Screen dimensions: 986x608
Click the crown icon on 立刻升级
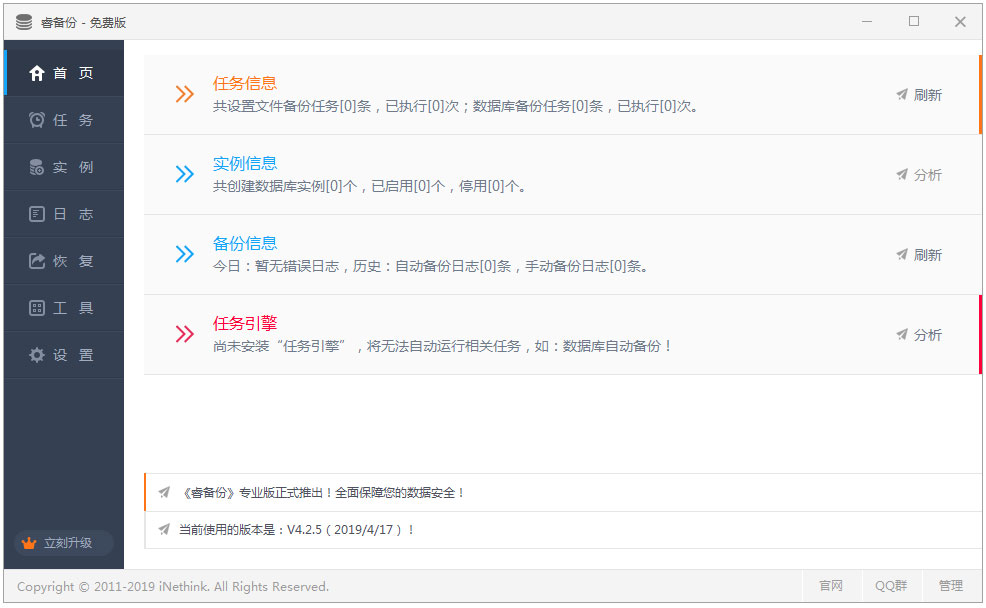pos(29,543)
